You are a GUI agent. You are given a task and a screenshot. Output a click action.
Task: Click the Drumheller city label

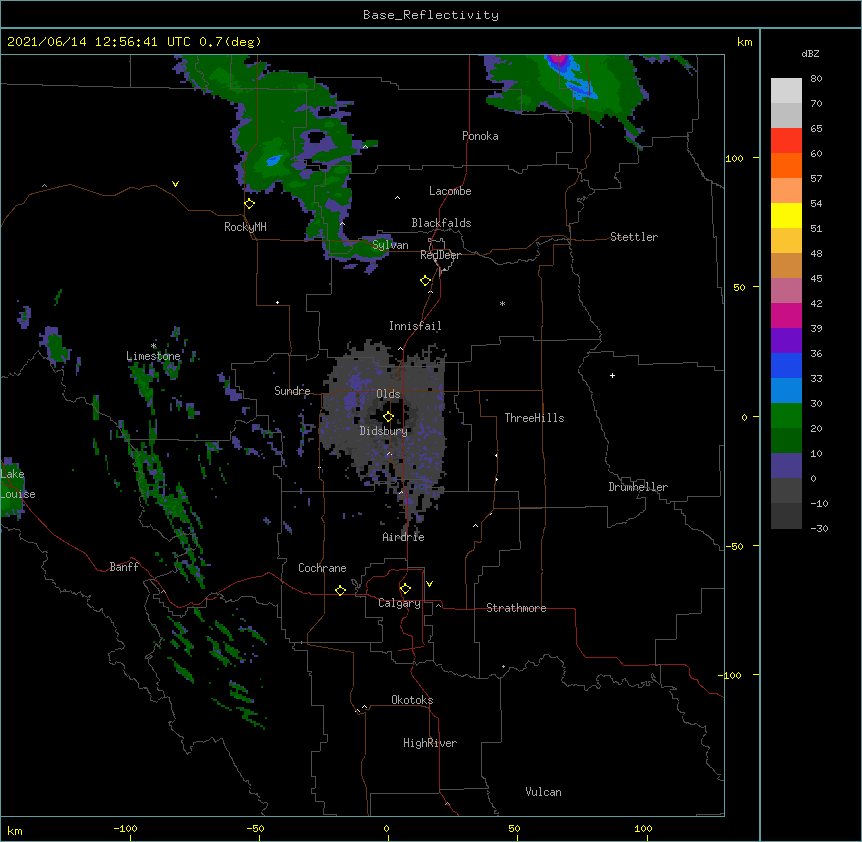(638, 487)
